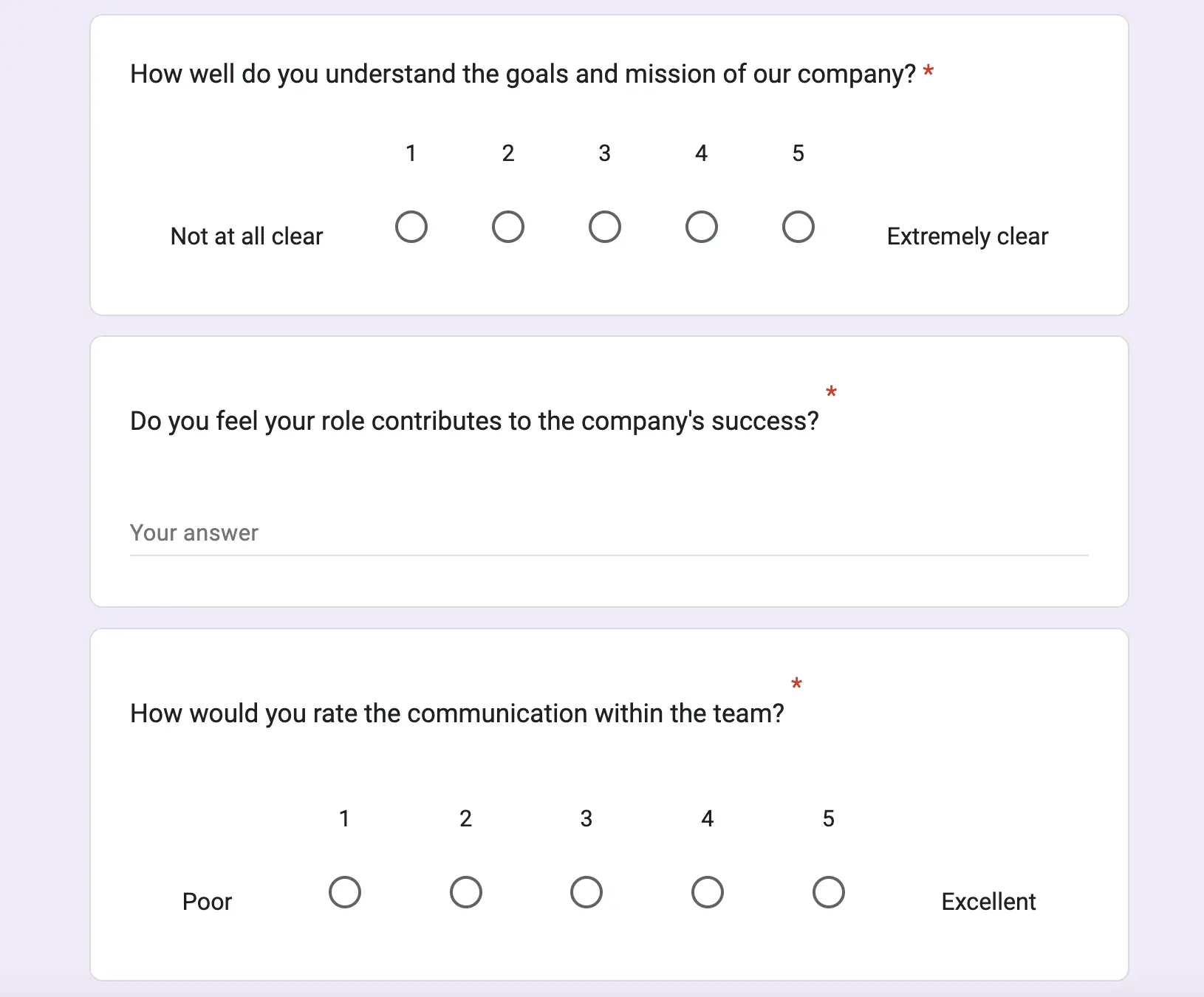Click the role contribution question text

(x=474, y=421)
